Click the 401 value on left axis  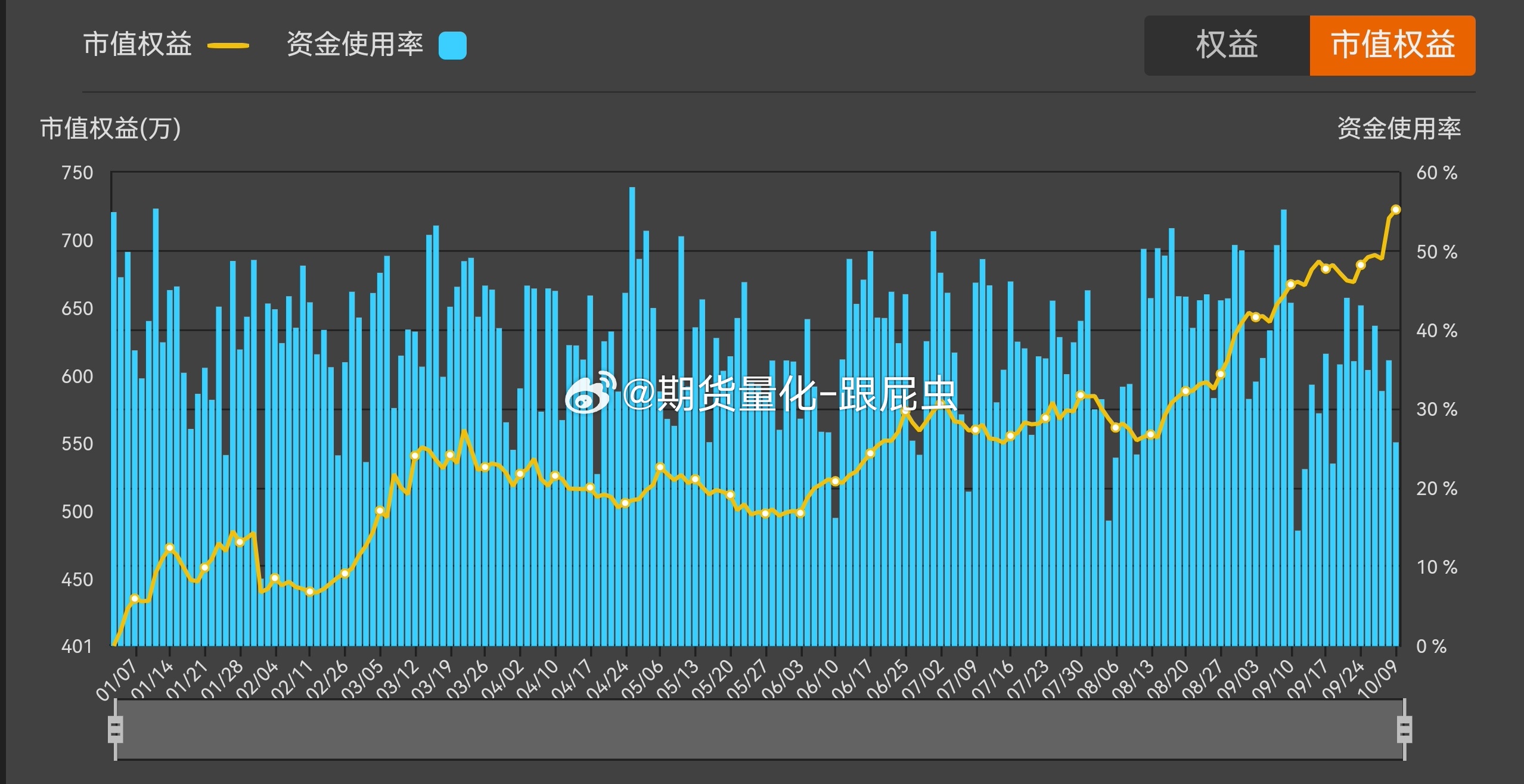[x=76, y=646]
